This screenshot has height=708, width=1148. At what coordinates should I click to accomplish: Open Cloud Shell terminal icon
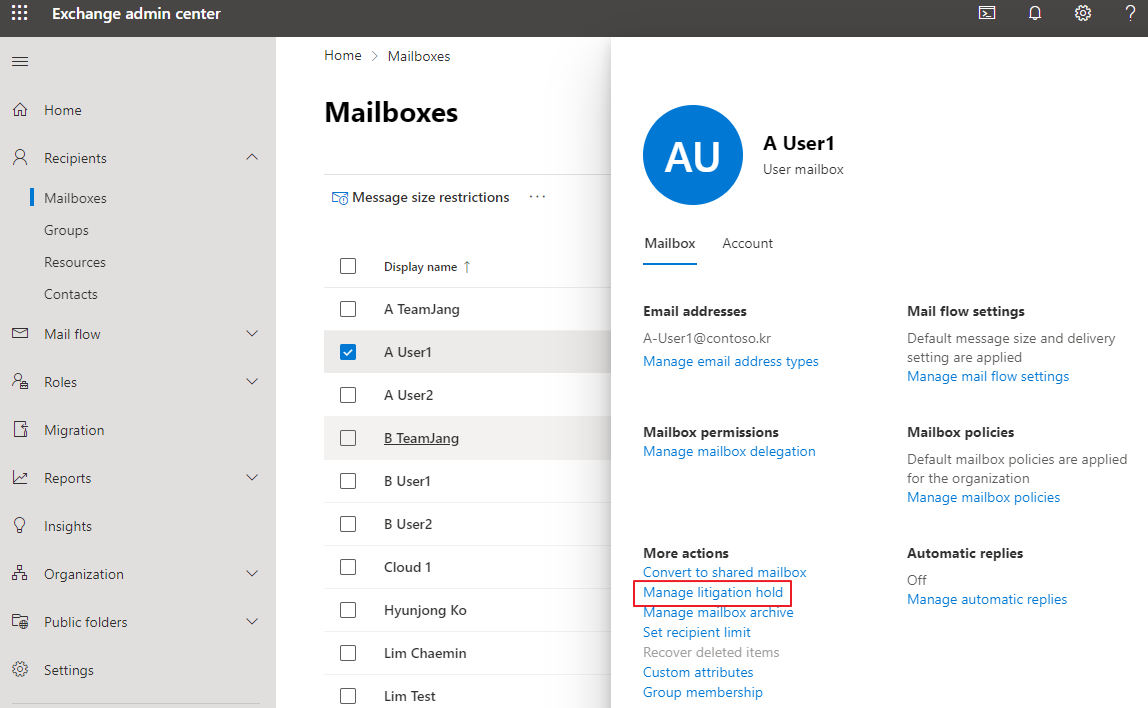987,13
